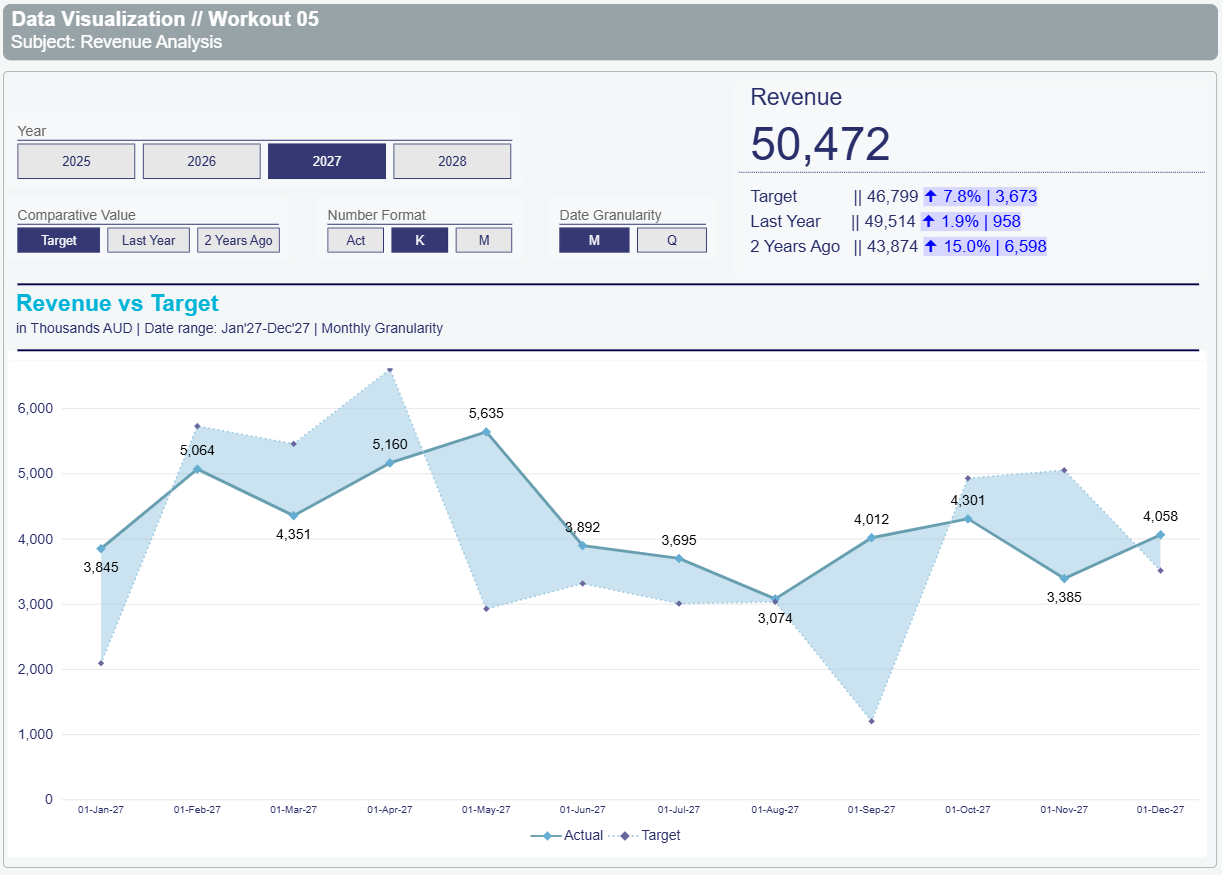Click the Number Format slicer heading
Viewport: 1222px width, 875px height.
click(377, 215)
